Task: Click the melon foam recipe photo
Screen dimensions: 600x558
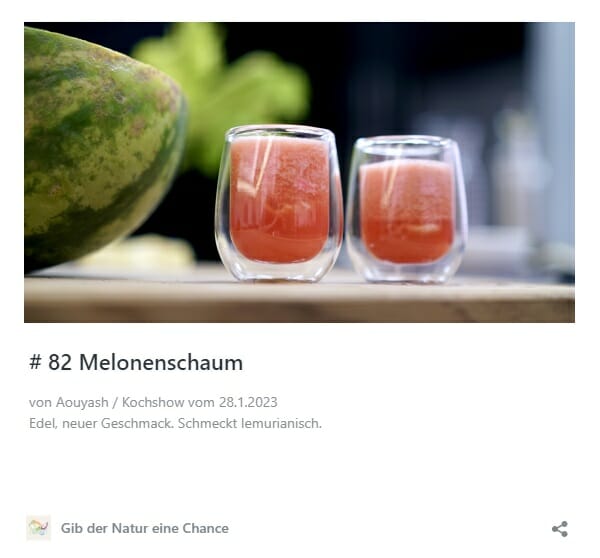Action: point(299,172)
